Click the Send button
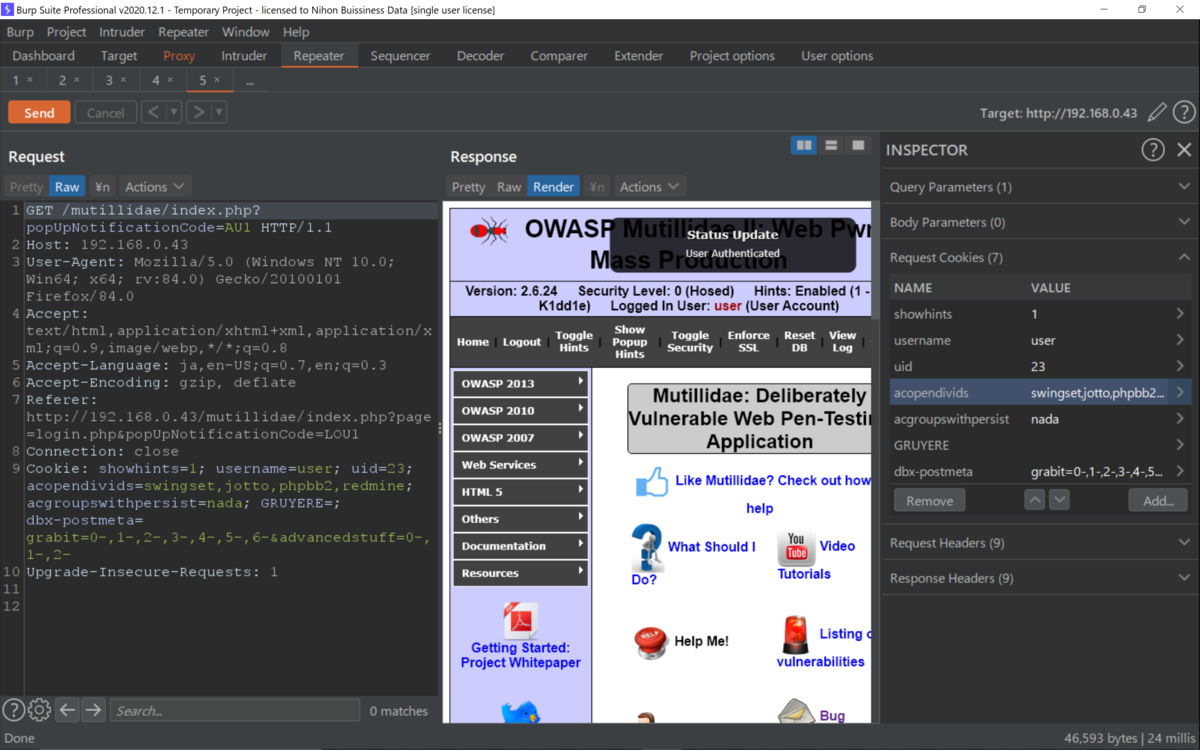This screenshot has width=1200, height=750. click(x=39, y=113)
